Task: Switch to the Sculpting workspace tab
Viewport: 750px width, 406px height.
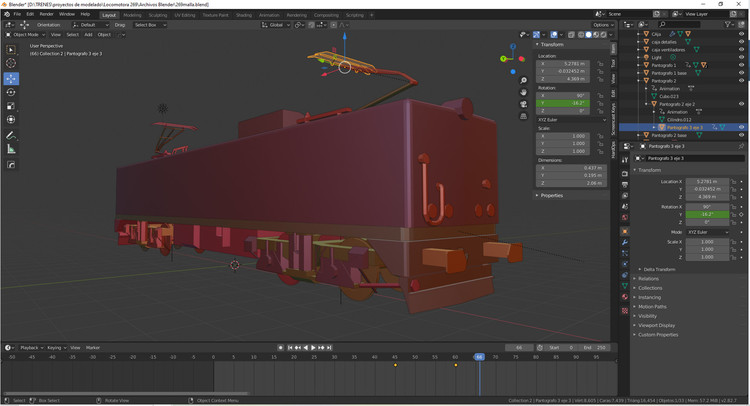Action: [158, 15]
